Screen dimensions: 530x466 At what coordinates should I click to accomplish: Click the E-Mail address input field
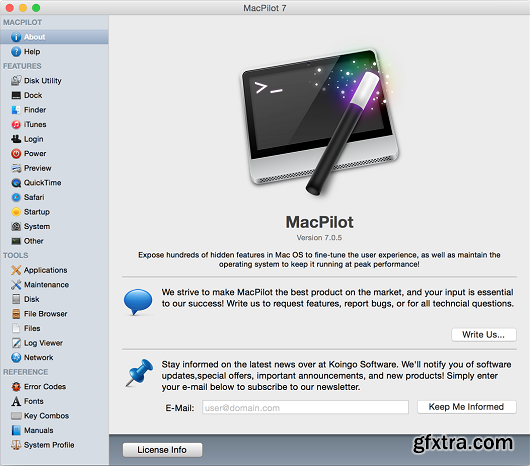pyautogui.click(x=305, y=407)
